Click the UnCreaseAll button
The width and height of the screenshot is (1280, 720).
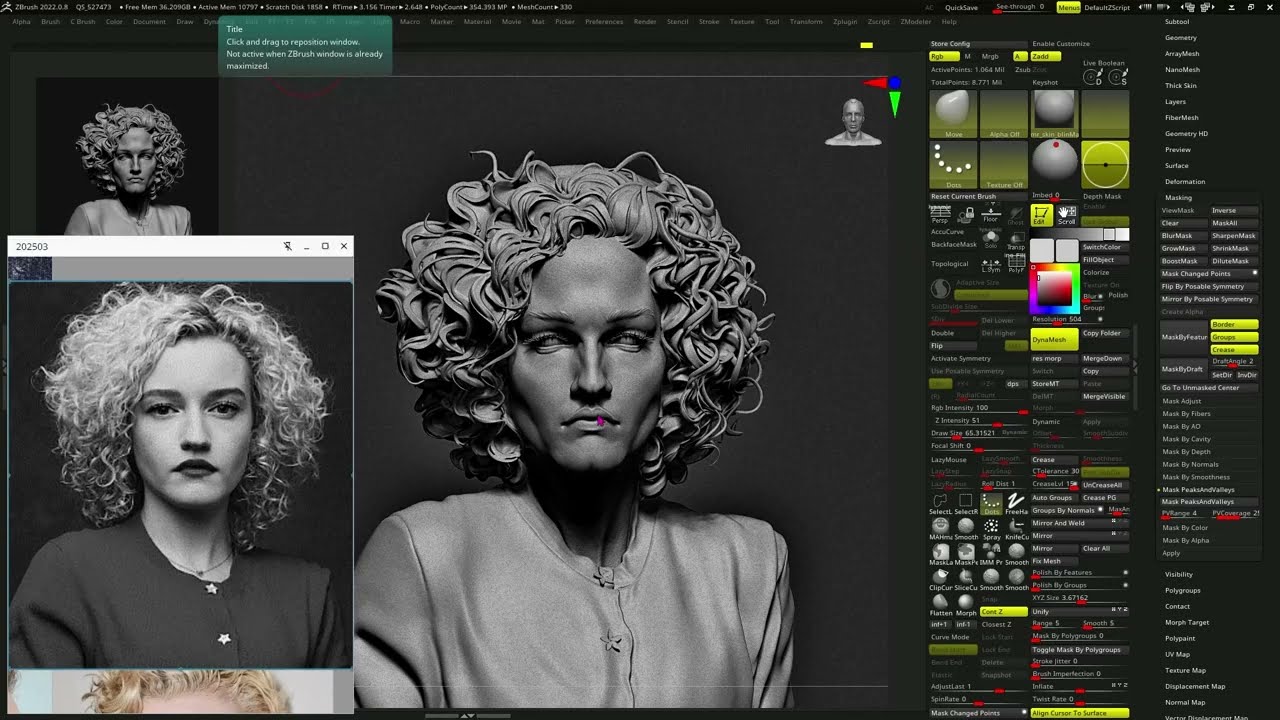[1103, 485]
